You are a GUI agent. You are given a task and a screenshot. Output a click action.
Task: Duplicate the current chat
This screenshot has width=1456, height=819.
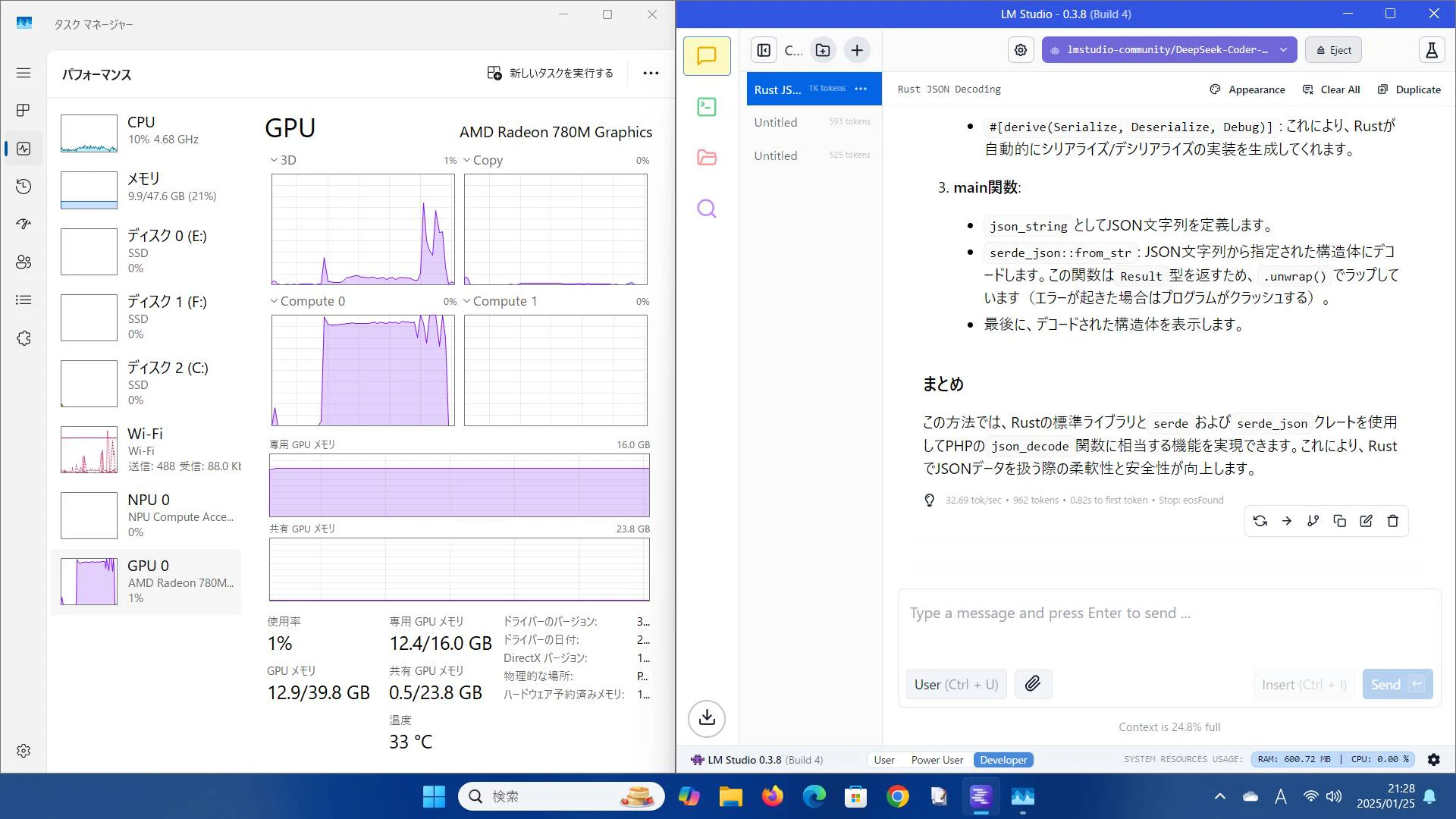point(1409,89)
